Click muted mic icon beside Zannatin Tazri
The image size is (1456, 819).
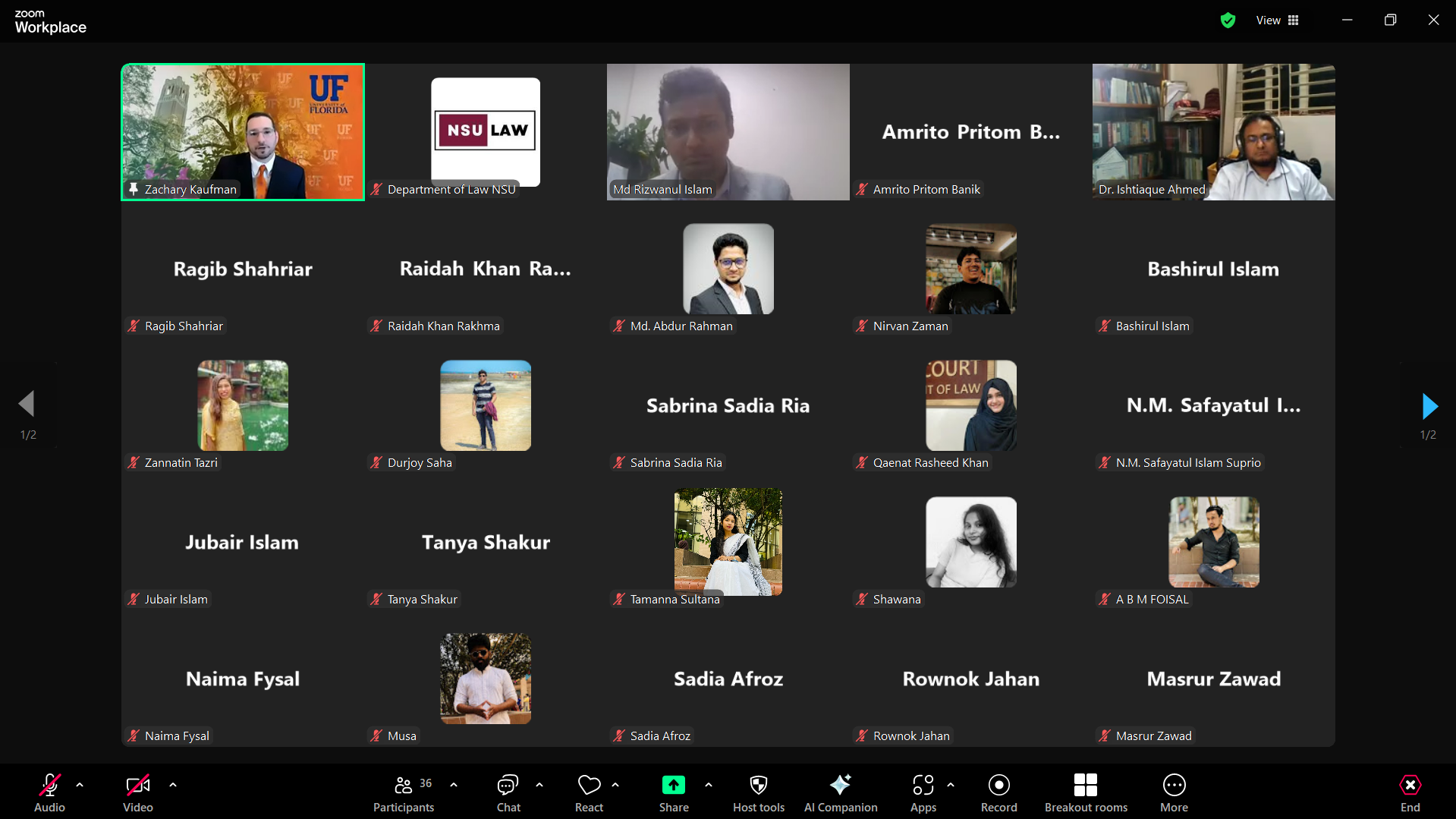point(134,462)
